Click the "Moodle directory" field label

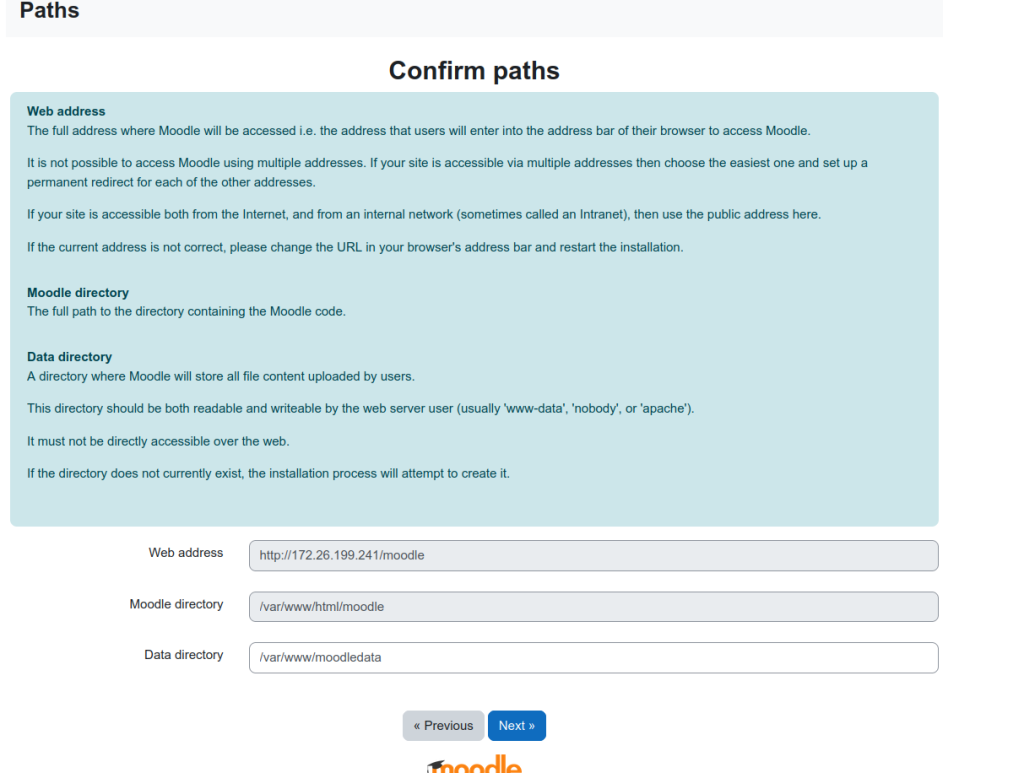(x=176, y=604)
